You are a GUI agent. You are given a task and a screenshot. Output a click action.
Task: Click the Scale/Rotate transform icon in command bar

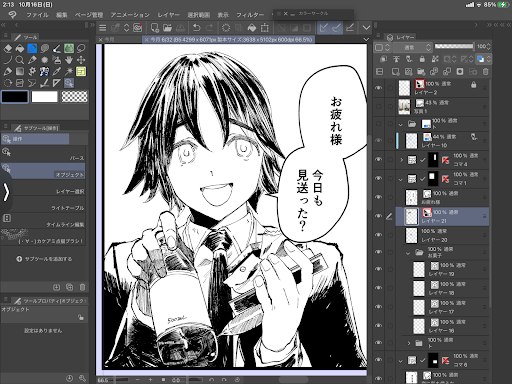point(265,28)
